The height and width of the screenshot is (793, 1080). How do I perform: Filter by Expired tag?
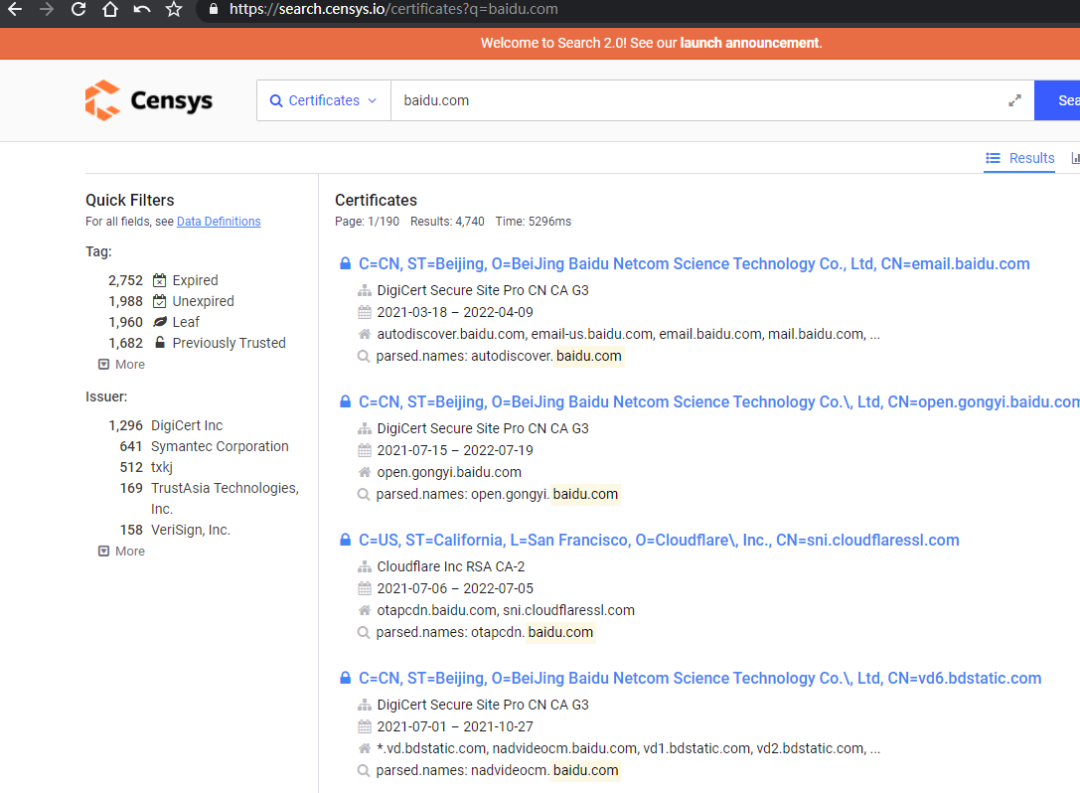click(194, 280)
